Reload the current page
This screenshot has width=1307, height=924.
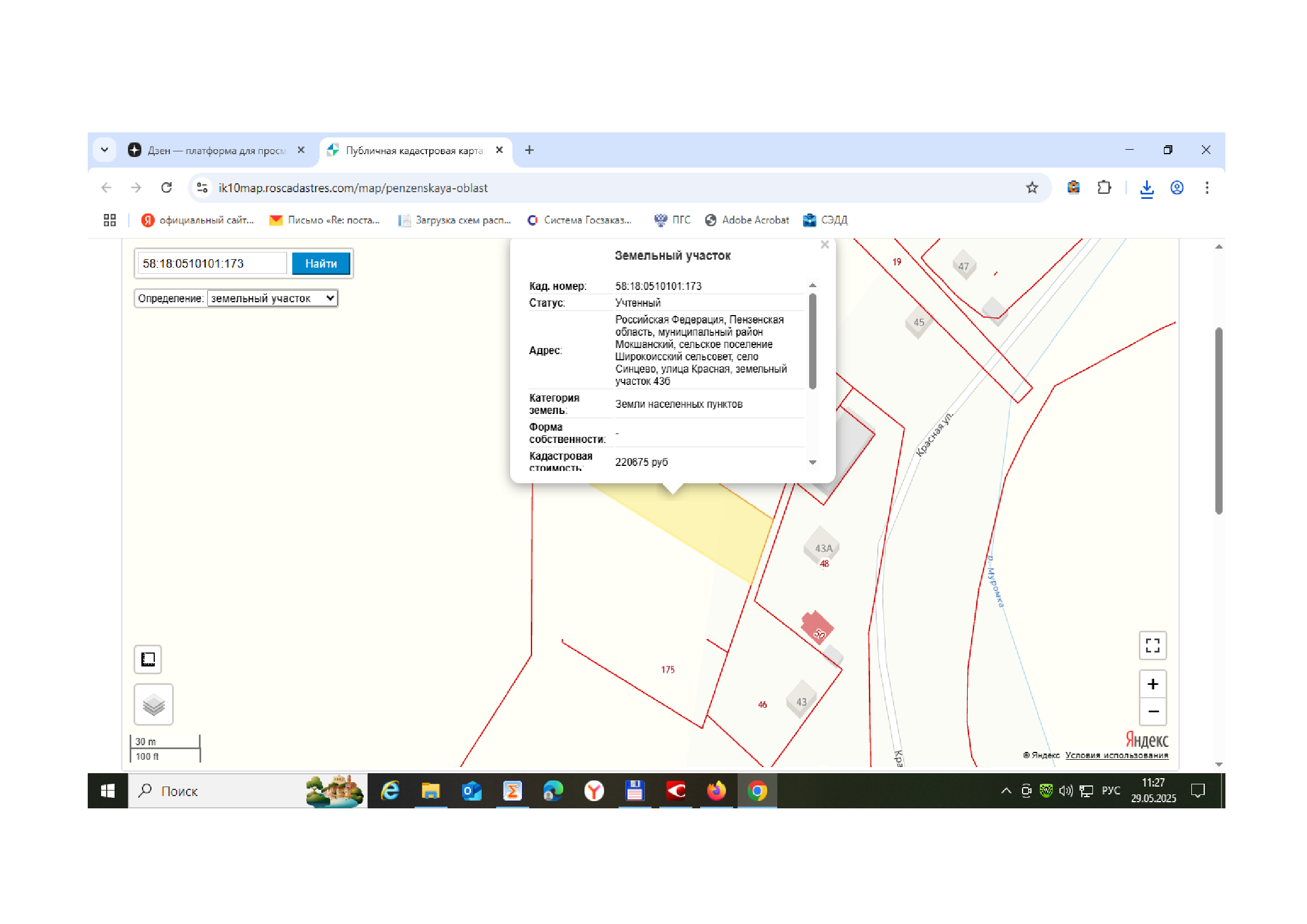(x=166, y=188)
